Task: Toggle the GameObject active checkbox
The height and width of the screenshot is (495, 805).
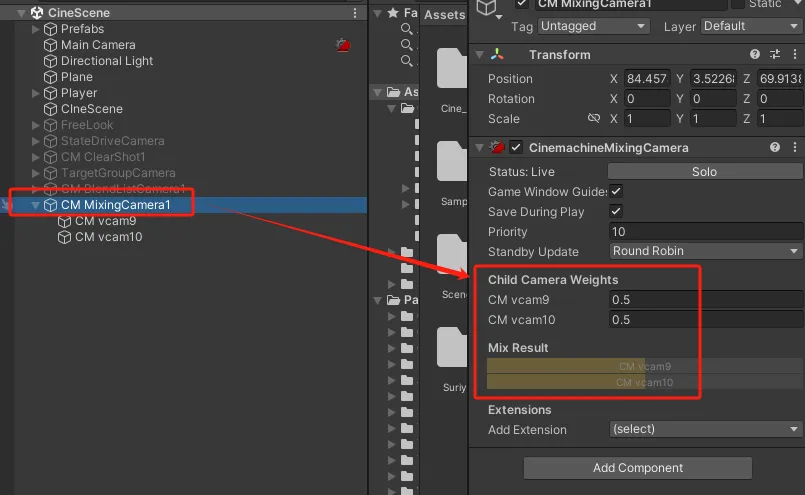Action: (x=522, y=3)
